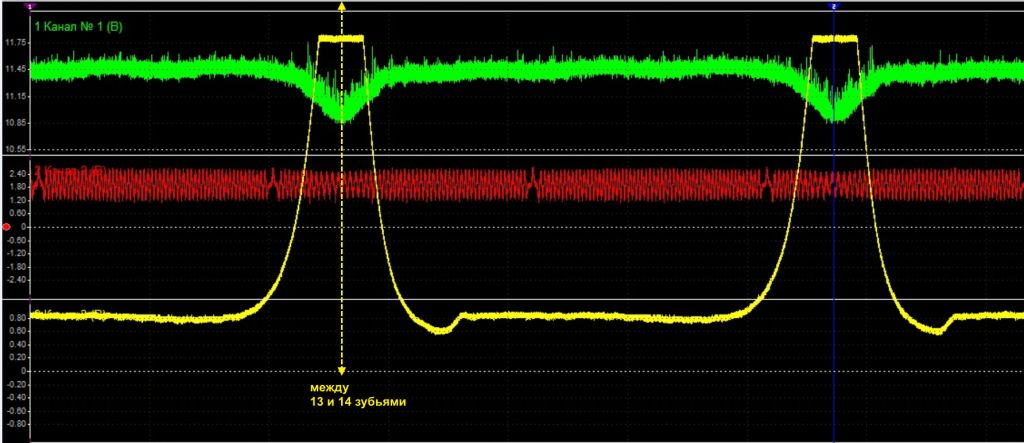
Task: Click the -1.80 scale value
Action: (18, 267)
